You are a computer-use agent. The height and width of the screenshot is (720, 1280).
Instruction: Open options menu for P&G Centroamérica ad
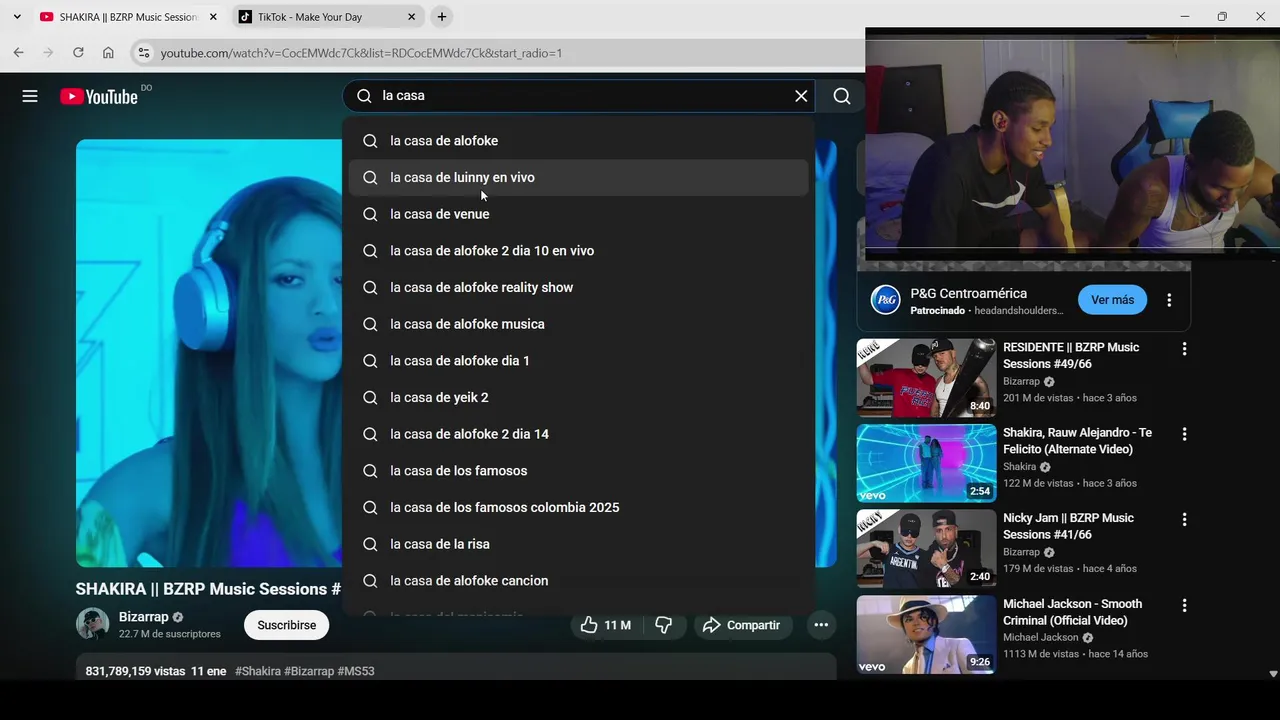[1169, 300]
